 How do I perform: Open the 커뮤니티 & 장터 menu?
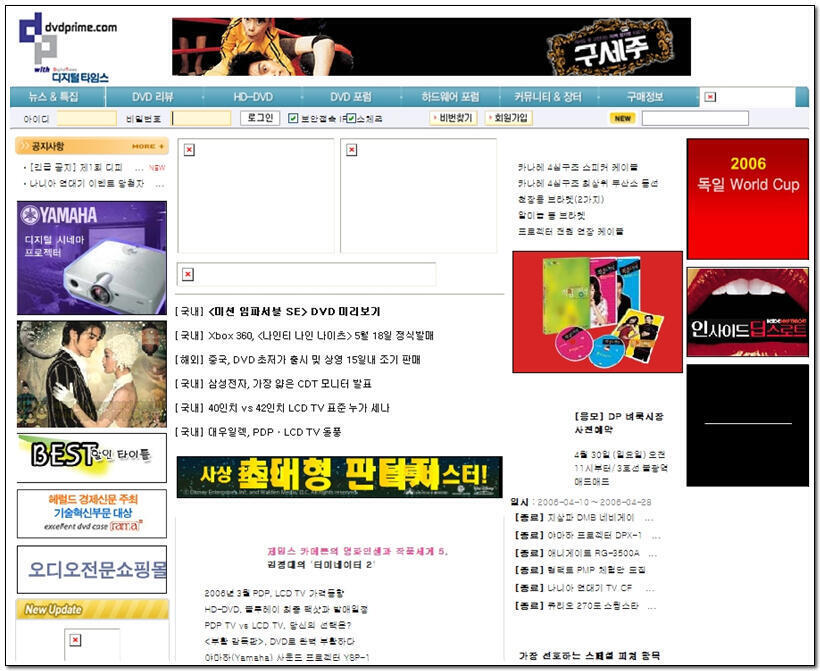tap(548, 97)
